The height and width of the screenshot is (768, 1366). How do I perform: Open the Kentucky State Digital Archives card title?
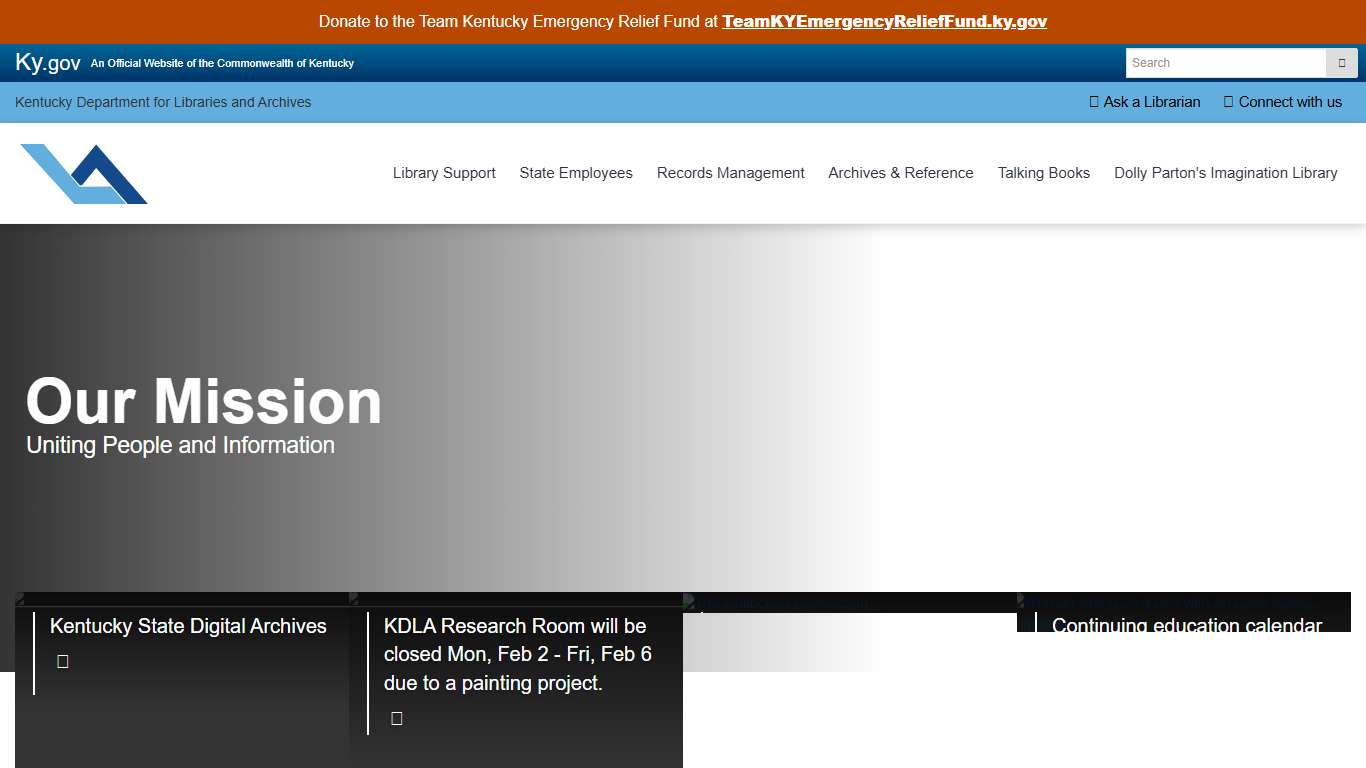pos(188,626)
